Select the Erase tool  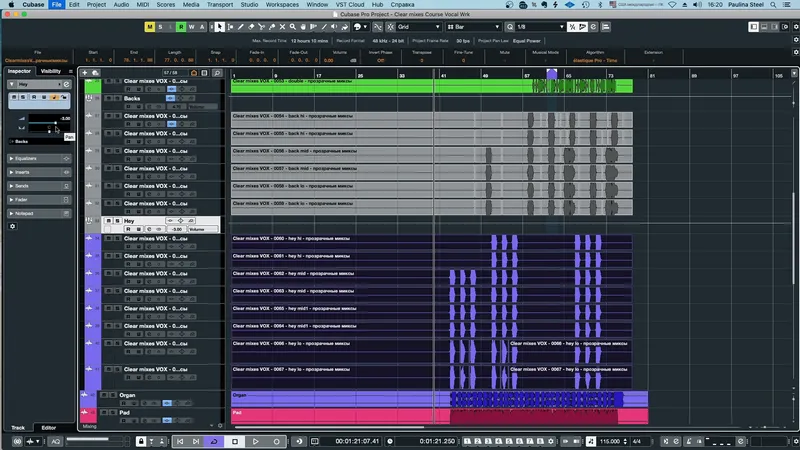[251, 27]
